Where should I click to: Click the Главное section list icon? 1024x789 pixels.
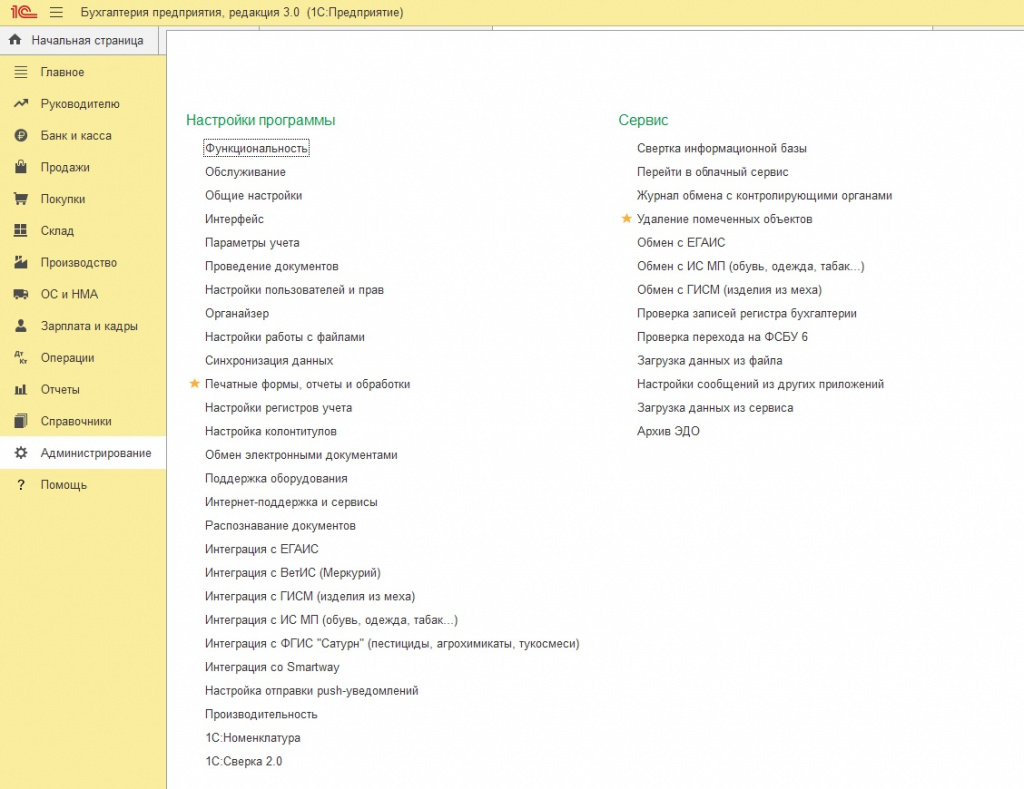pyautogui.click(x=21, y=72)
